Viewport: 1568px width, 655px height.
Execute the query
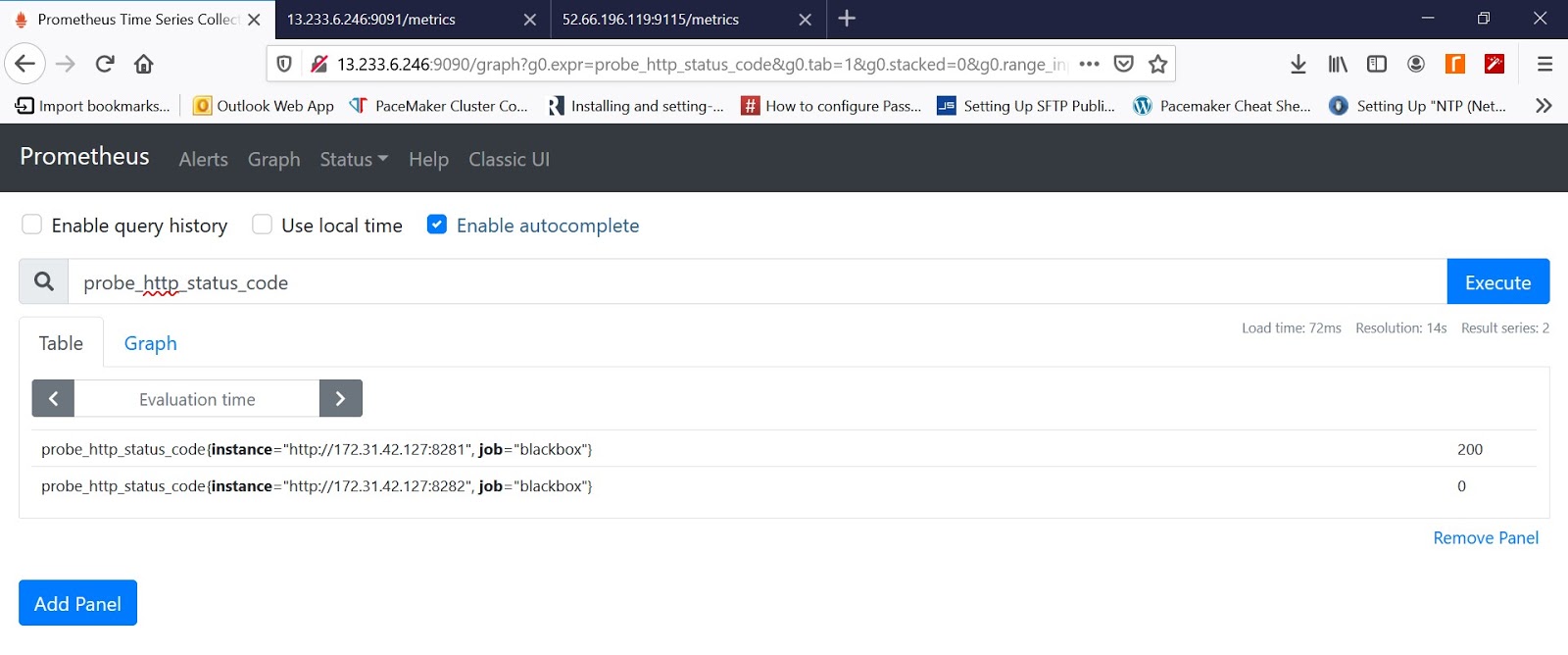(1497, 282)
